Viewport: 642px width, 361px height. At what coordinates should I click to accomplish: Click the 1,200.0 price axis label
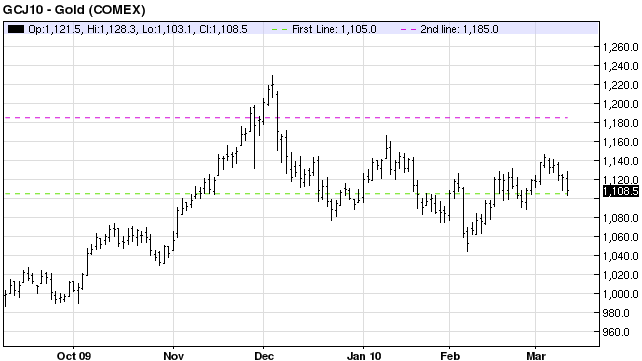pos(621,104)
